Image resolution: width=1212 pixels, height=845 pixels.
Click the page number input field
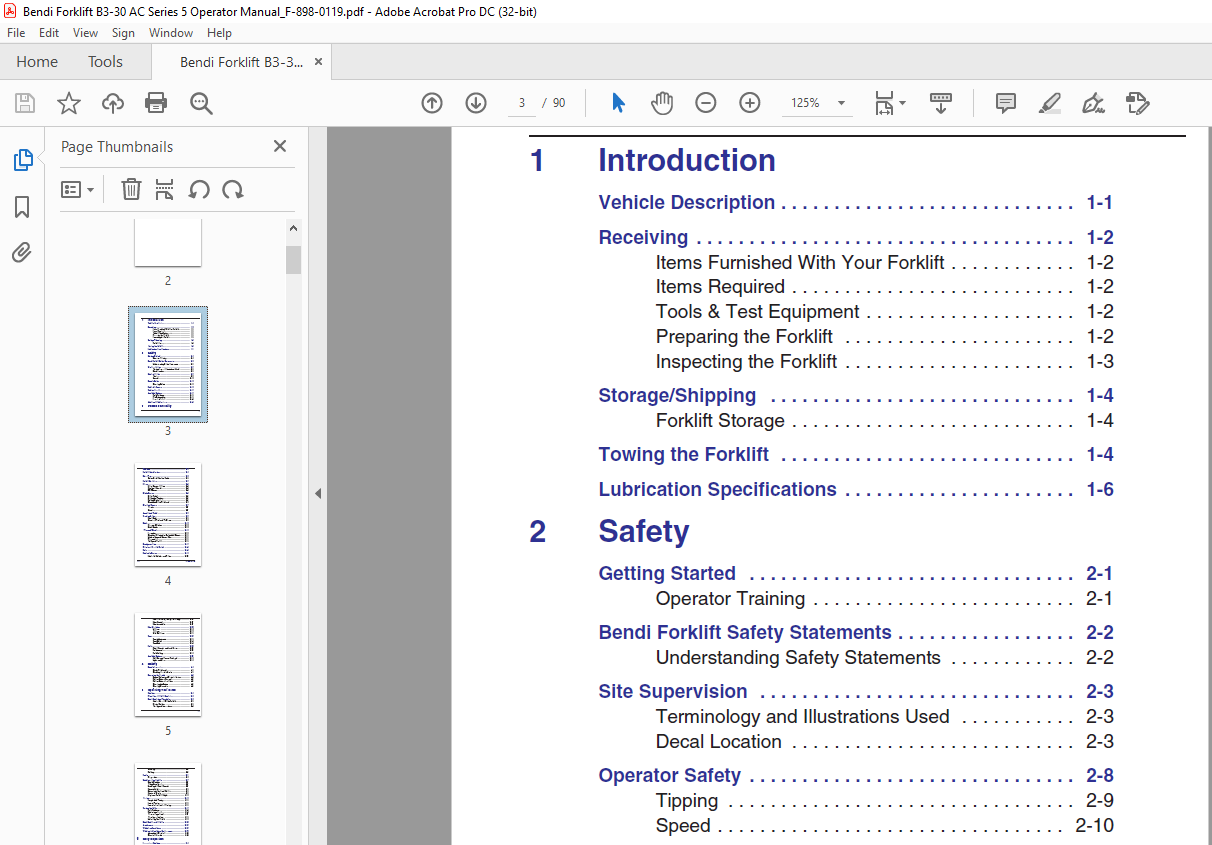click(522, 103)
